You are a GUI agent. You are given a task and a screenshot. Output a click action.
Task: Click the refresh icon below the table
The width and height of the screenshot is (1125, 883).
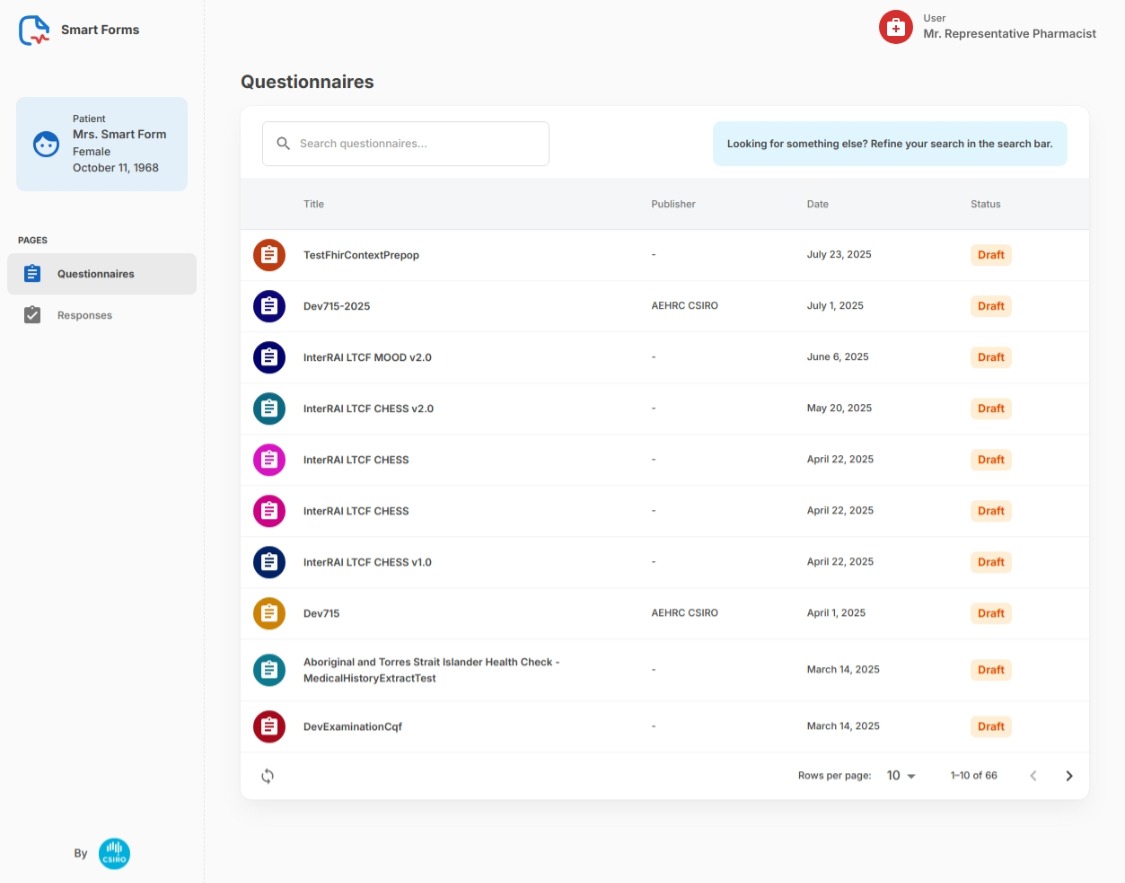(267, 776)
